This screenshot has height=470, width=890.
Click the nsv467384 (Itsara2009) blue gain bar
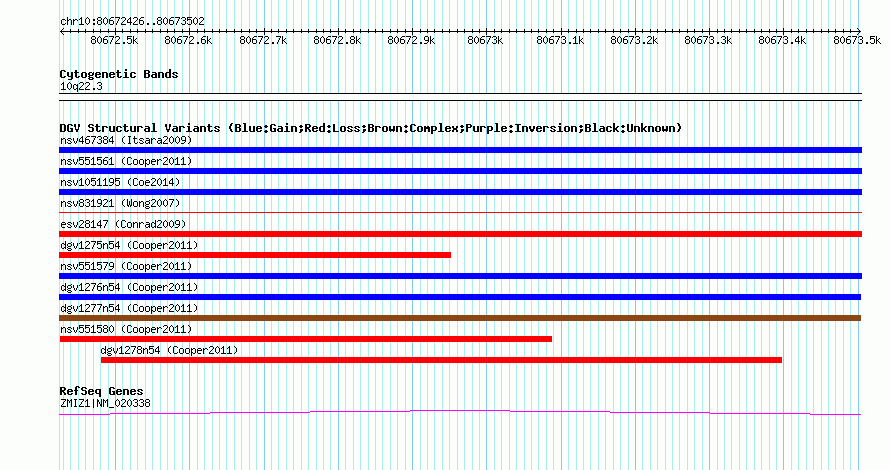[460, 150]
